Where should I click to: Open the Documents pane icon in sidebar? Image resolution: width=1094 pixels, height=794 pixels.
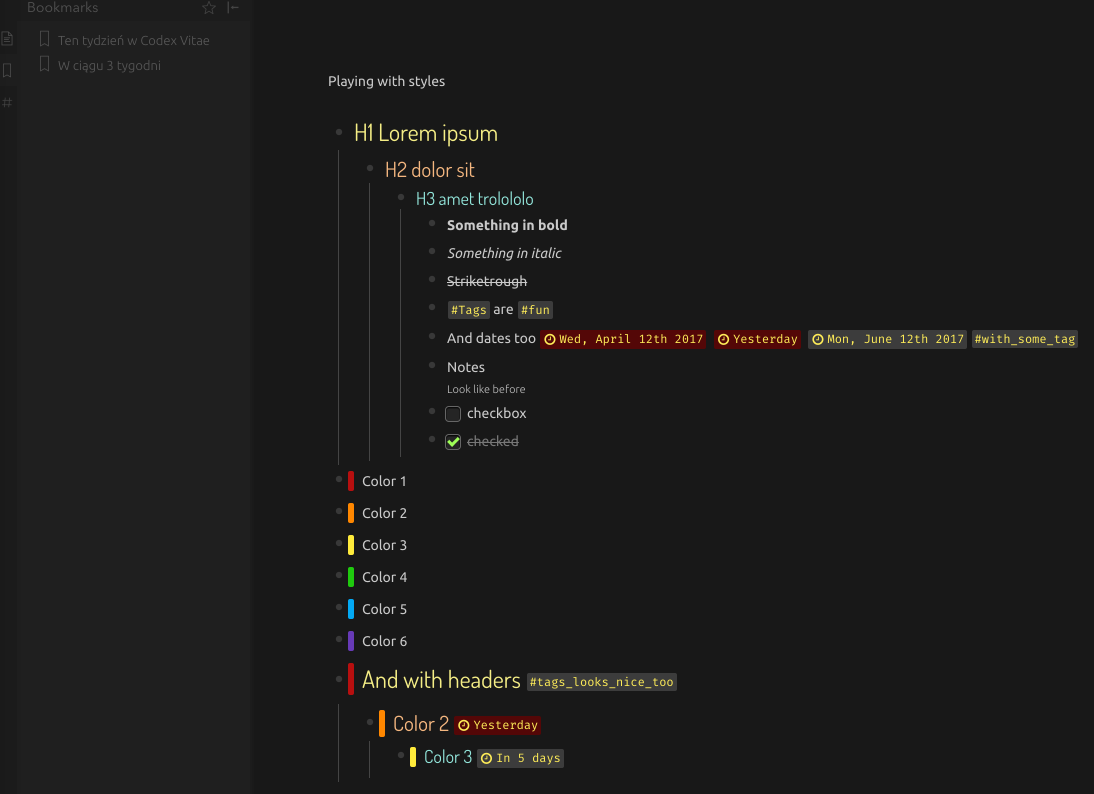pyautogui.click(x=7, y=39)
